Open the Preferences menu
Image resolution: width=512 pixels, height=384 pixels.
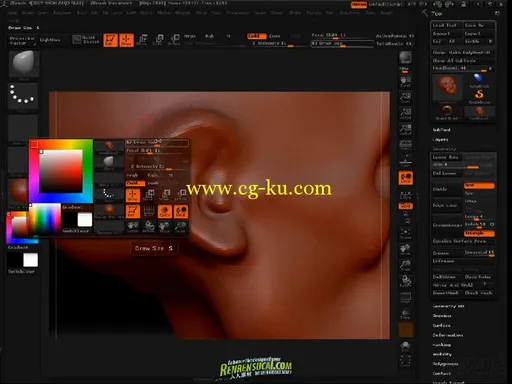pyautogui.click(x=238, y=13)
